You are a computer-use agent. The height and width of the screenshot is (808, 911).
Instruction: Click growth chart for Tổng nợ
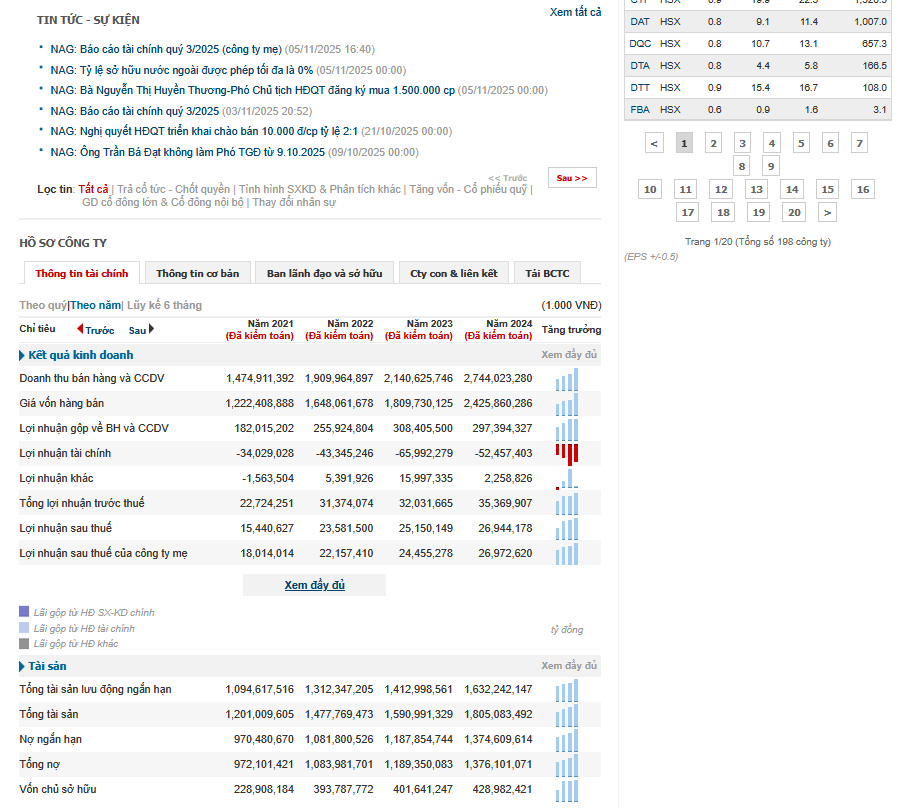567,766
